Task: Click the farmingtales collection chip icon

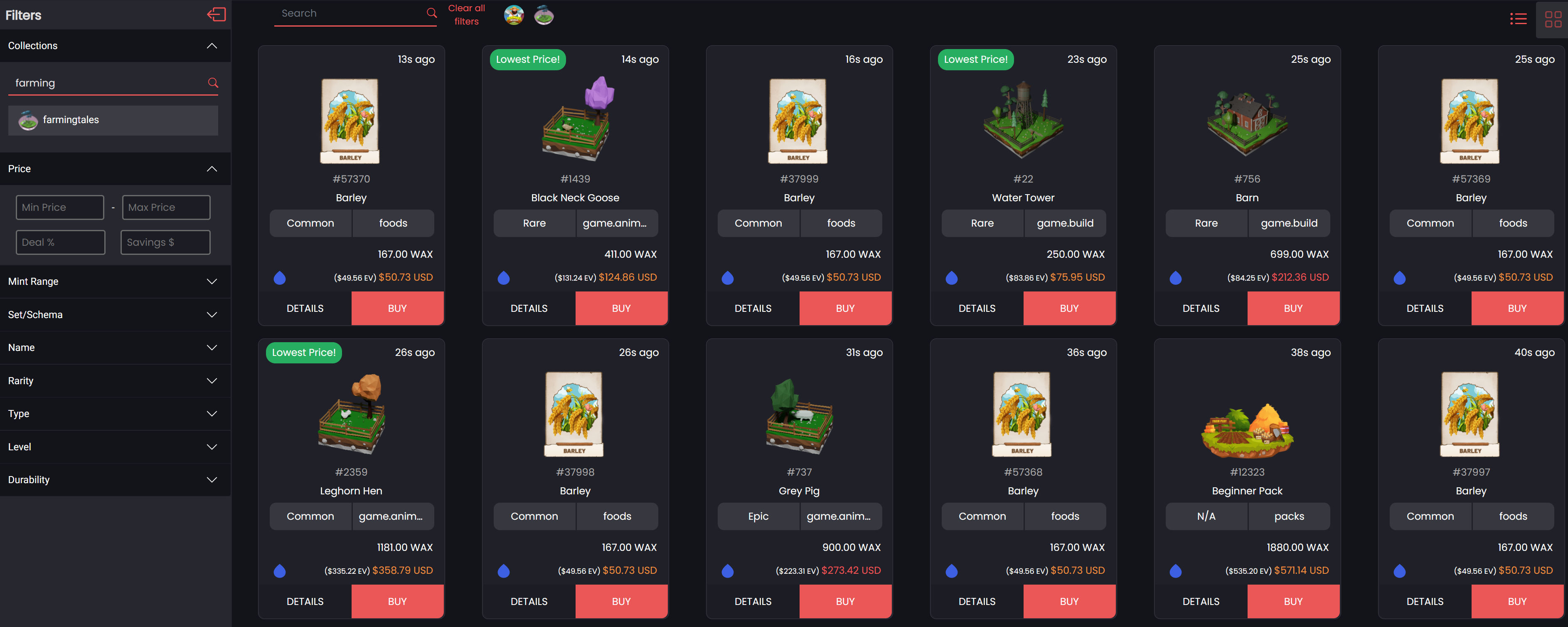Action: [544, 15]
